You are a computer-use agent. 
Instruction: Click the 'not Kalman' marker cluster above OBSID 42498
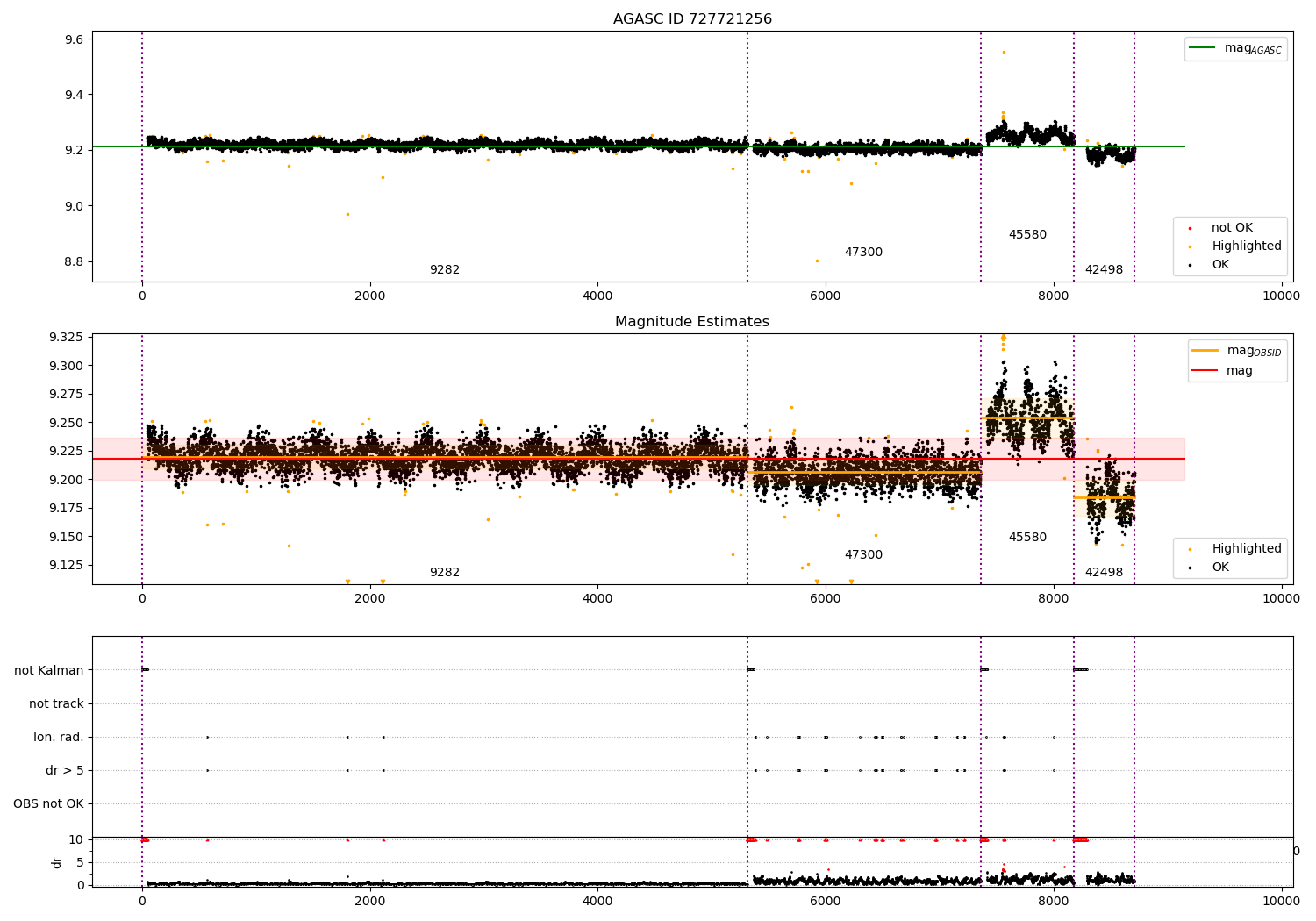(x=1081, y=670)
